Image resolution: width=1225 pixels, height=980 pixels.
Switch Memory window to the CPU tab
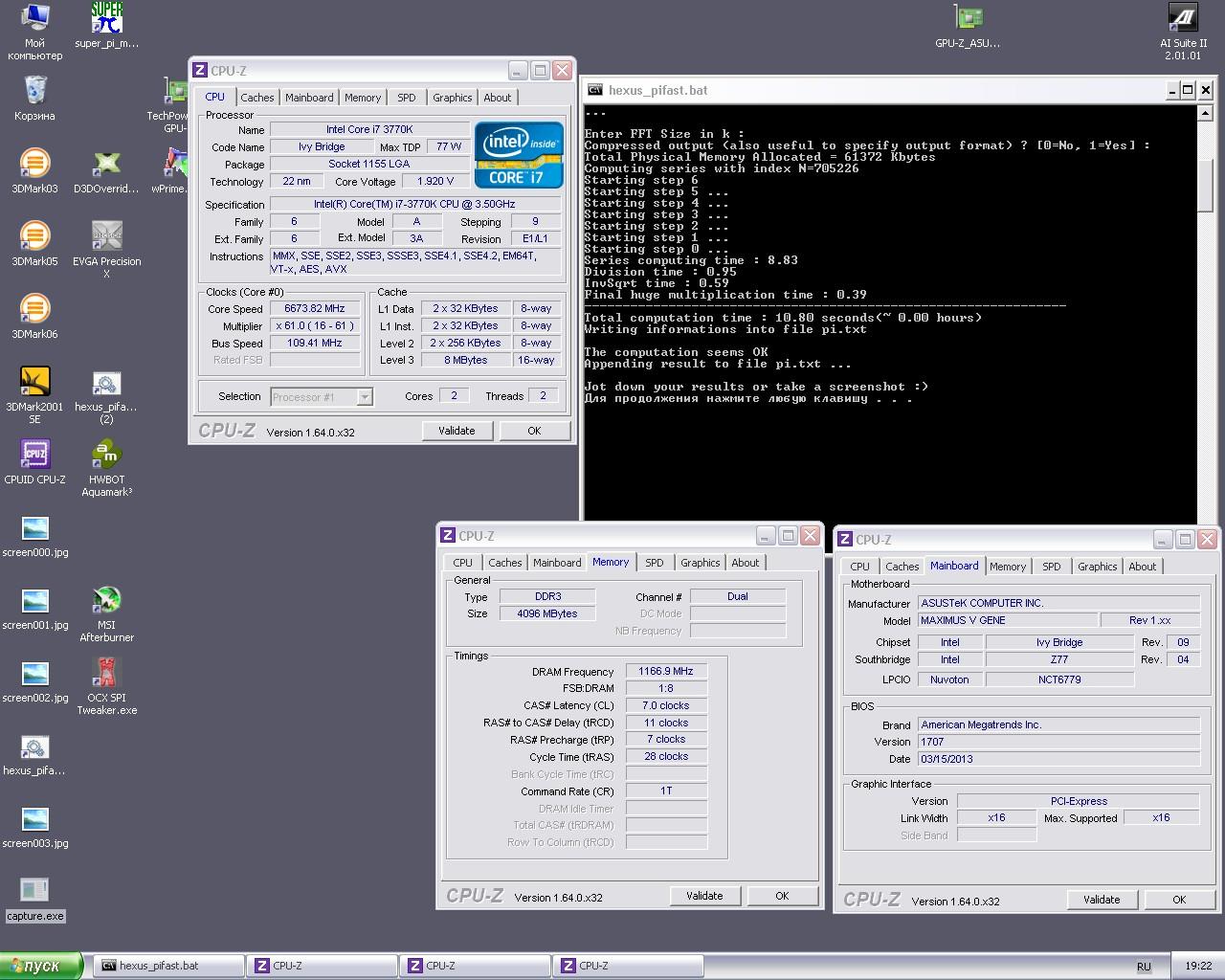pyautogui.click(x=462, y=563)
